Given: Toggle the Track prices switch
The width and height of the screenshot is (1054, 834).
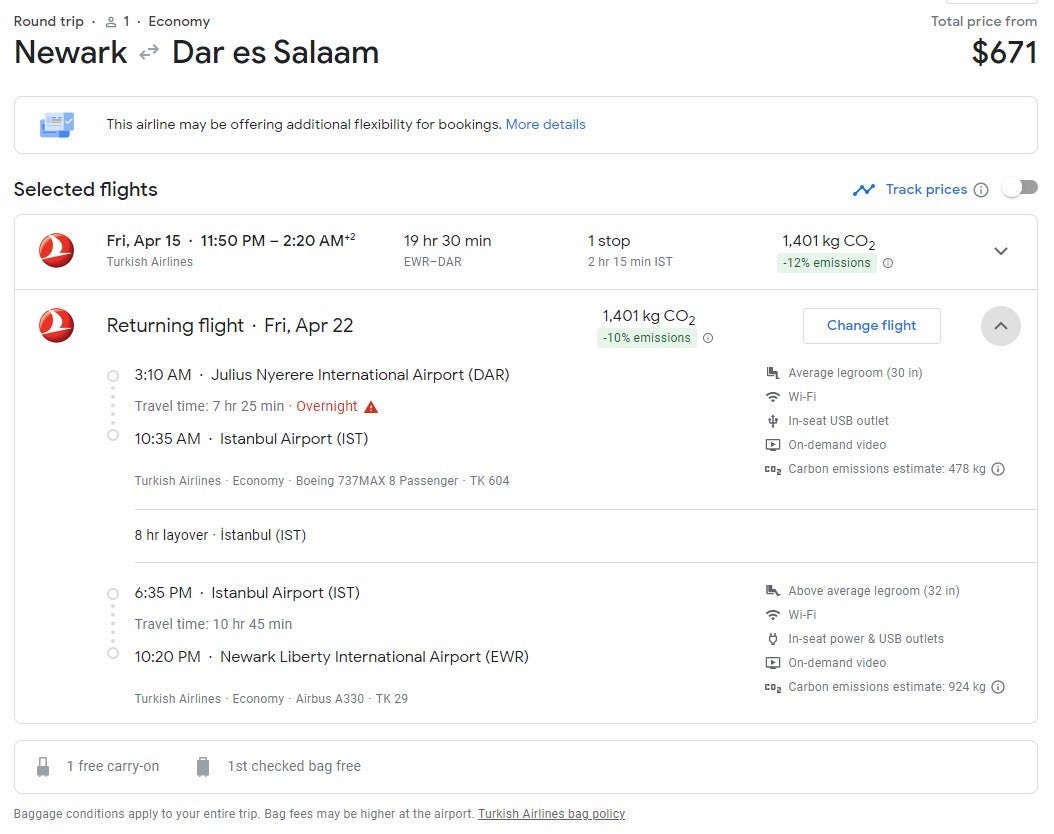Looking at the screenshot, I should pyautogui.click(x=1021, y=188).
